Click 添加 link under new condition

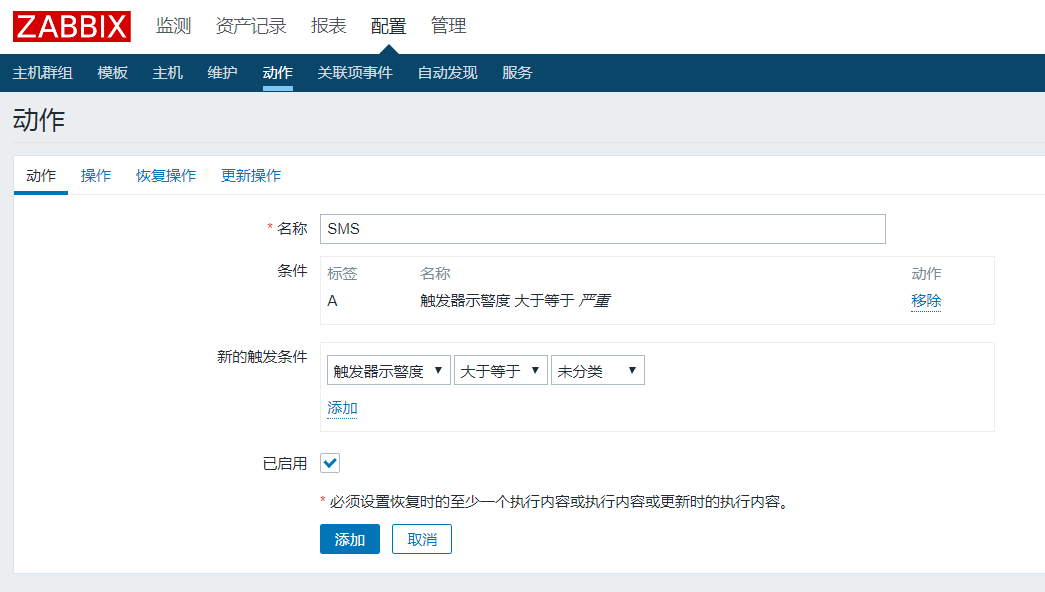click(343, 408)
